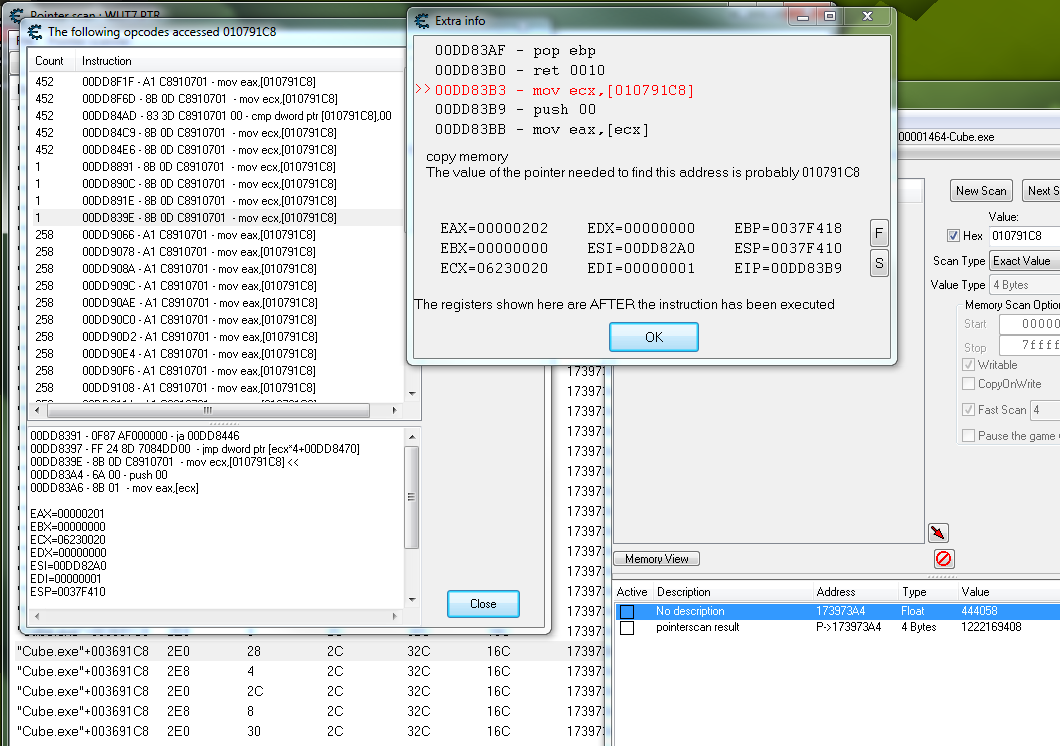Open the Scan Type dropdown
Screen dimensions: 1060x746
pyautogui.click(x=1023, y=261)
